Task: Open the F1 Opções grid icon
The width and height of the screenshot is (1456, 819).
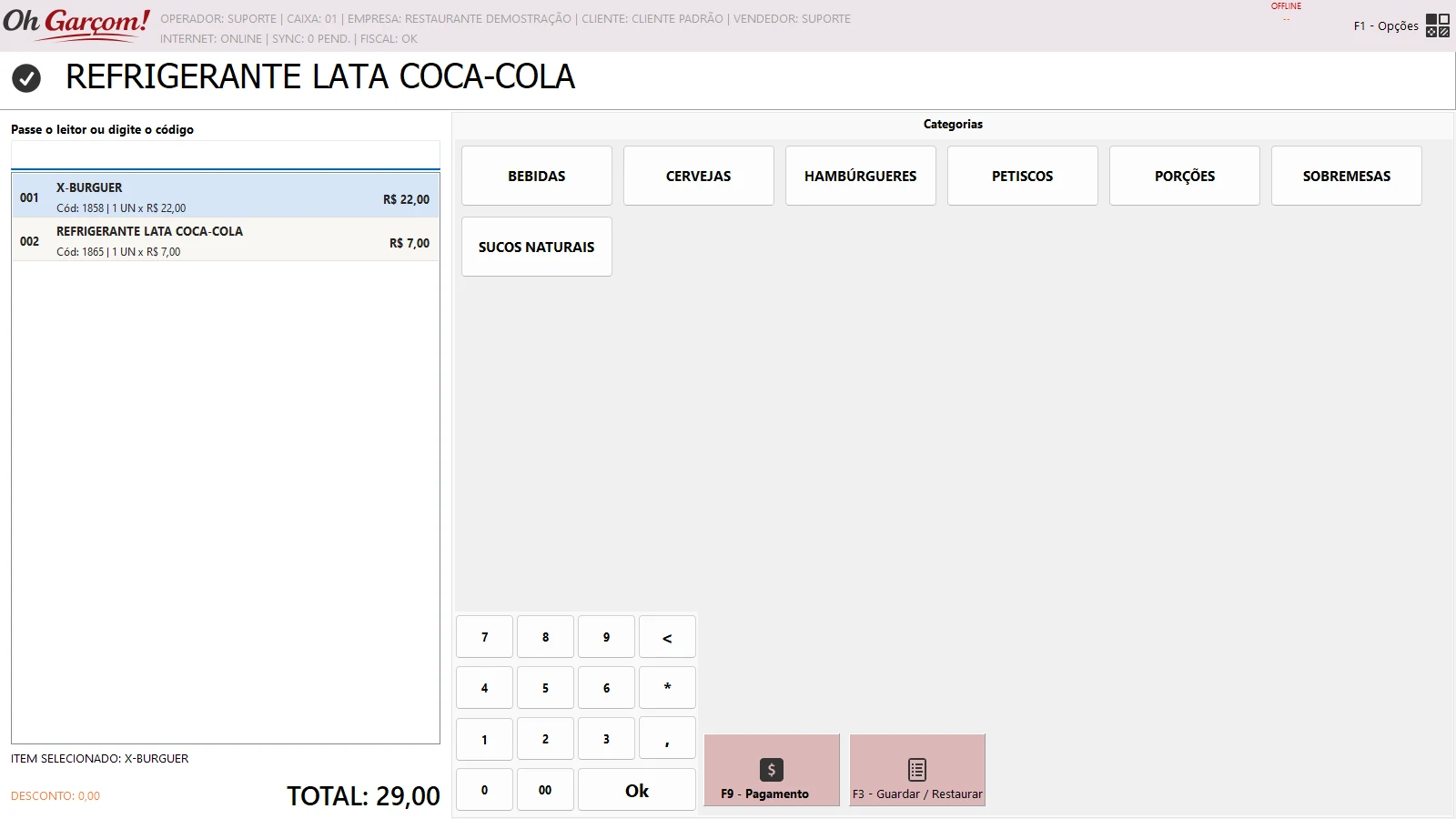Action: click(x=1438, y=25)
